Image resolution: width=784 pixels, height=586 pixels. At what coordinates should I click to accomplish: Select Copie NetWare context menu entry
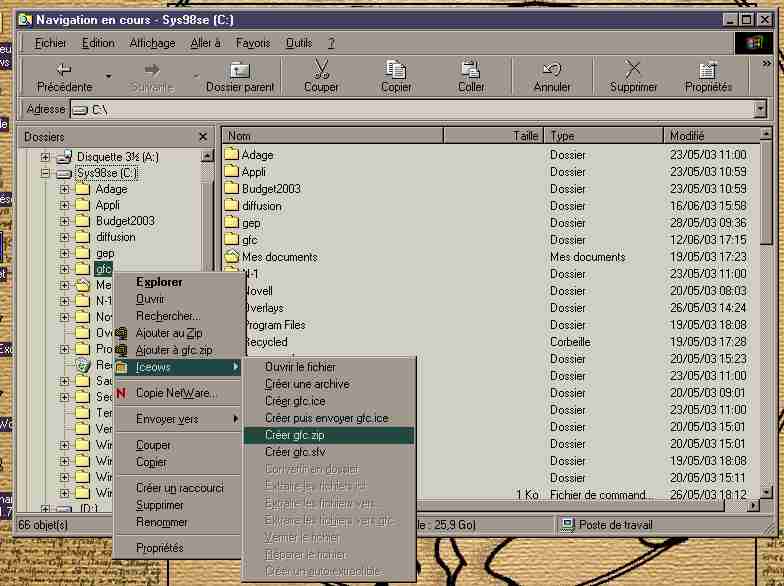pos(177,393)
